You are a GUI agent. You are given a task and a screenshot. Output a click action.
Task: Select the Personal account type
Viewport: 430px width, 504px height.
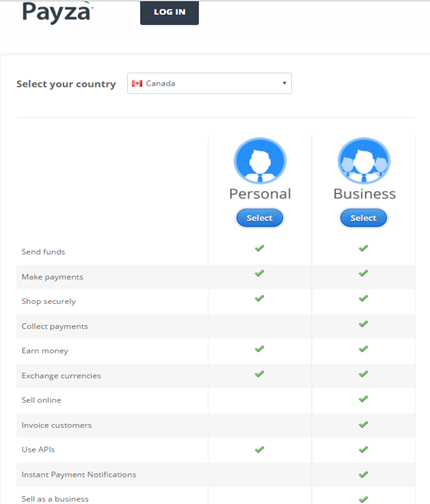pos(260,218)
